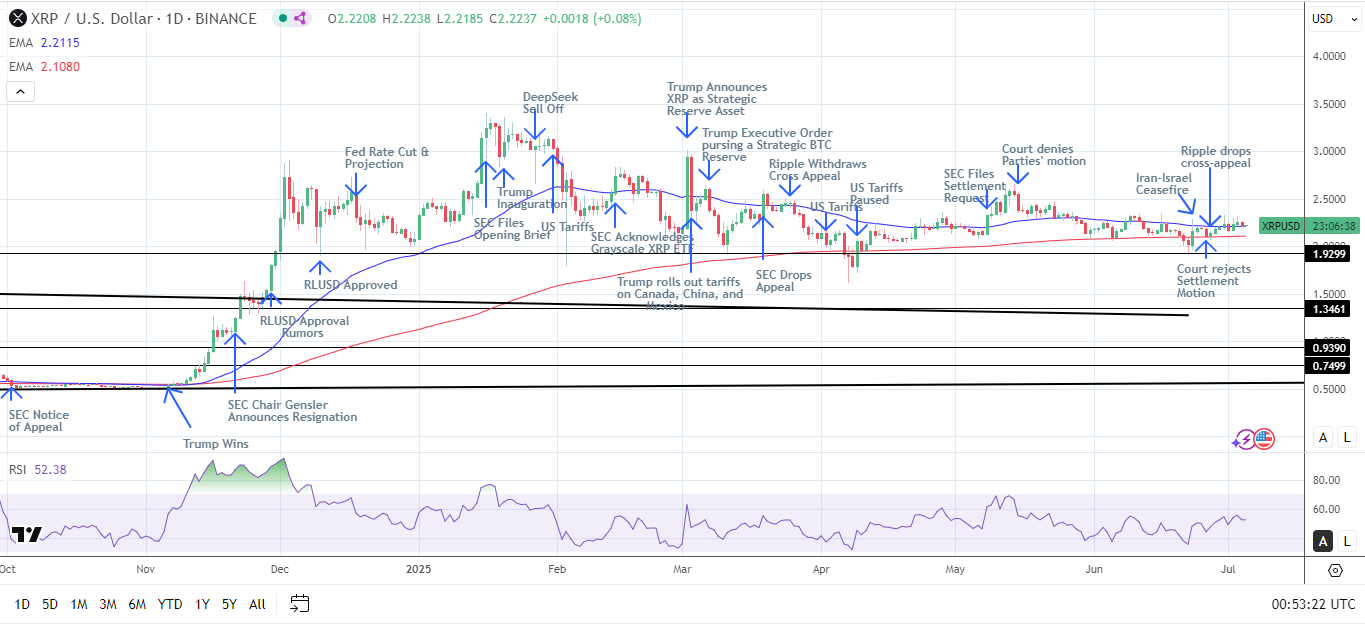Toggle auto scale on the price pane
This screenshot has width=1365, height=624.
pyautogui.click(x=1323, y=437)
